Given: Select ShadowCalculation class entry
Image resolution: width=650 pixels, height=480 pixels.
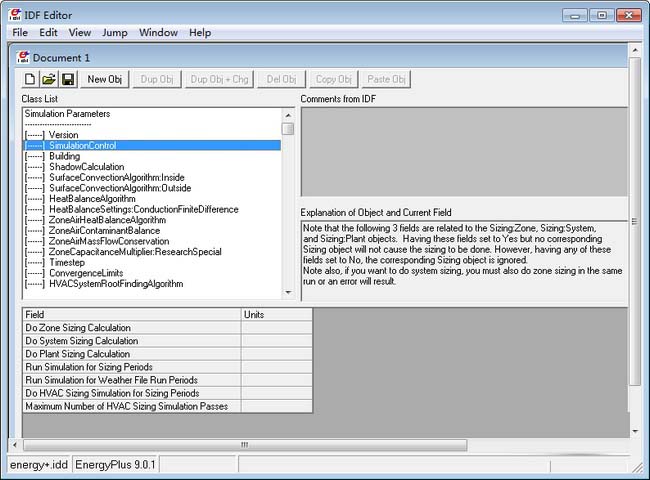Looking at the screenshot, I should [x=86, y=167].
